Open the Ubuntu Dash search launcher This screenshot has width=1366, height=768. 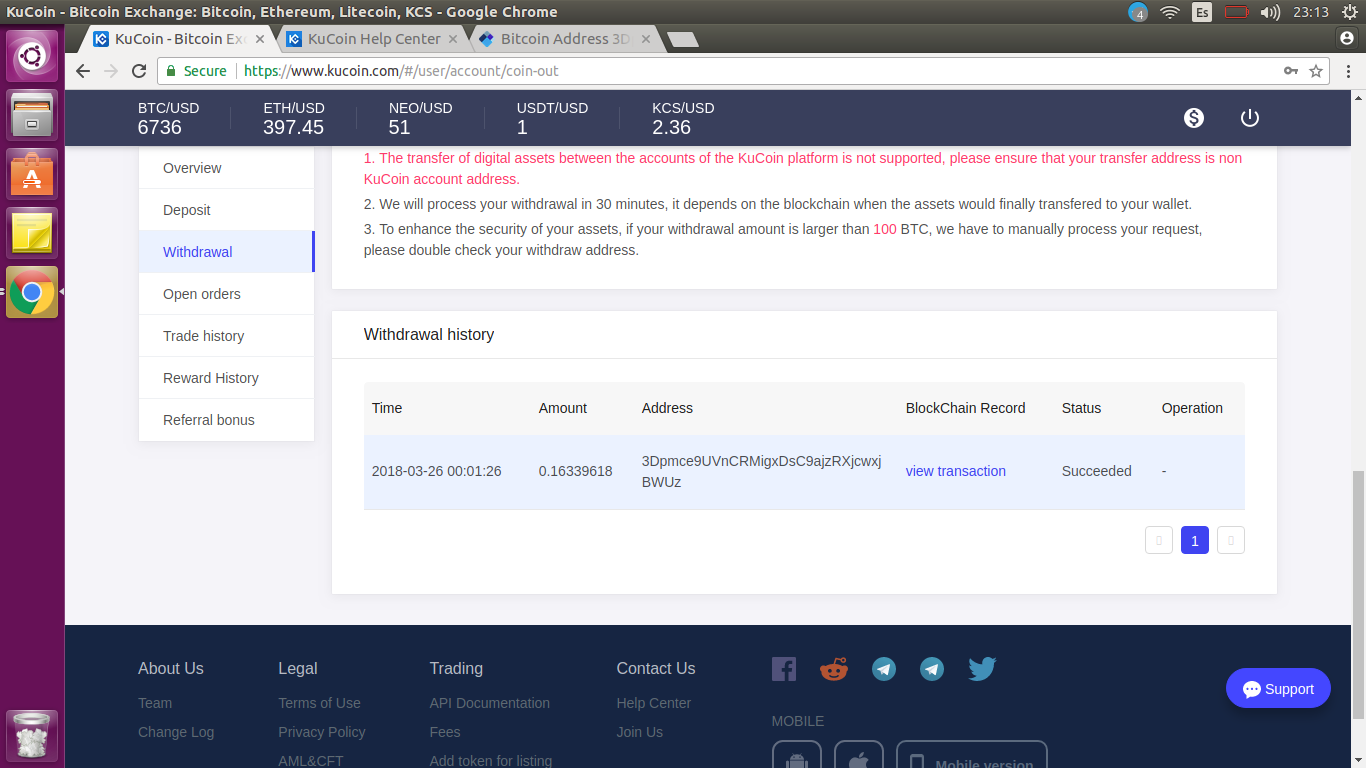(x=32, y=56)
